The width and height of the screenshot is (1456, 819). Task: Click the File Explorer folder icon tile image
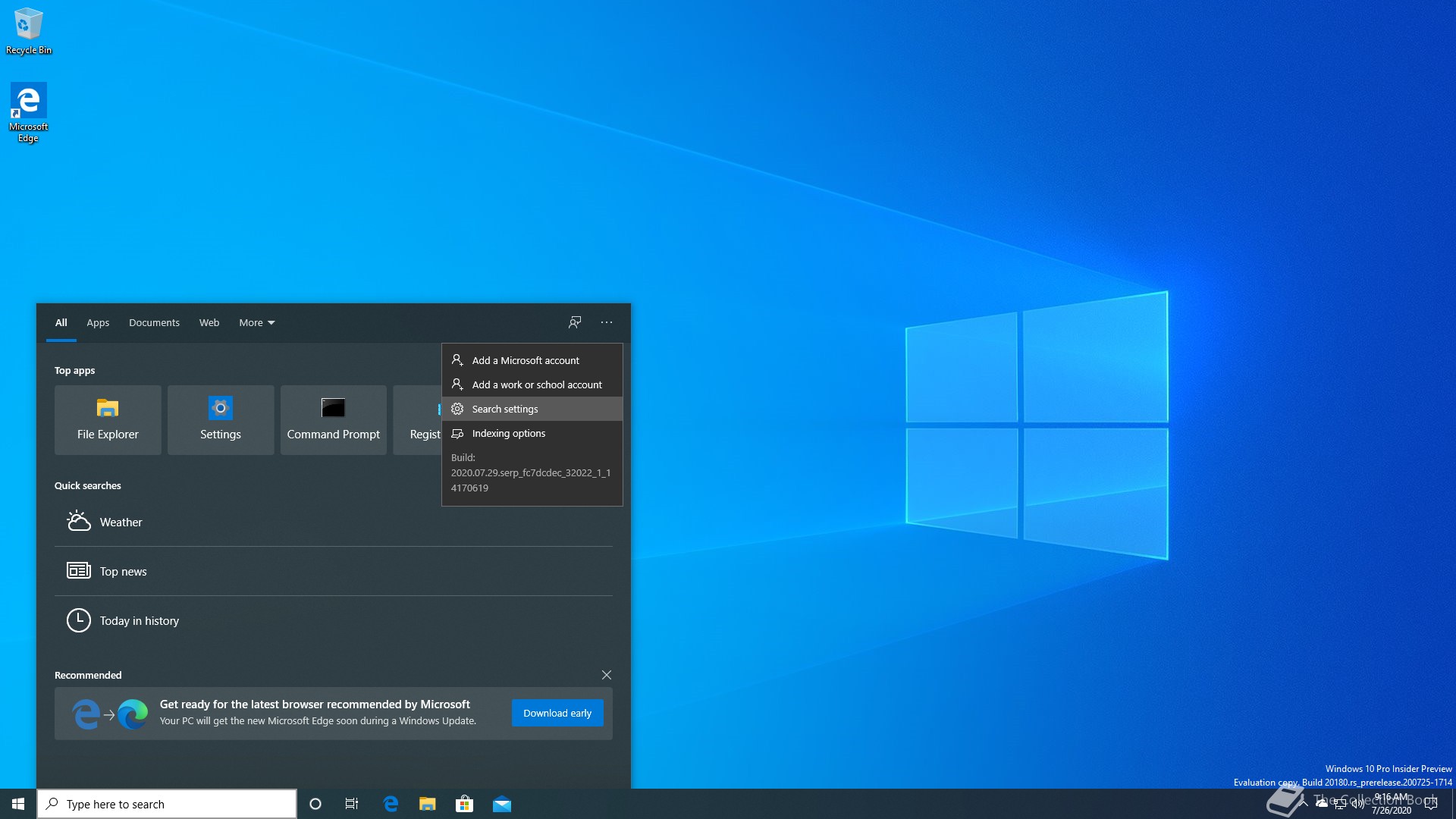click(108, 408)
